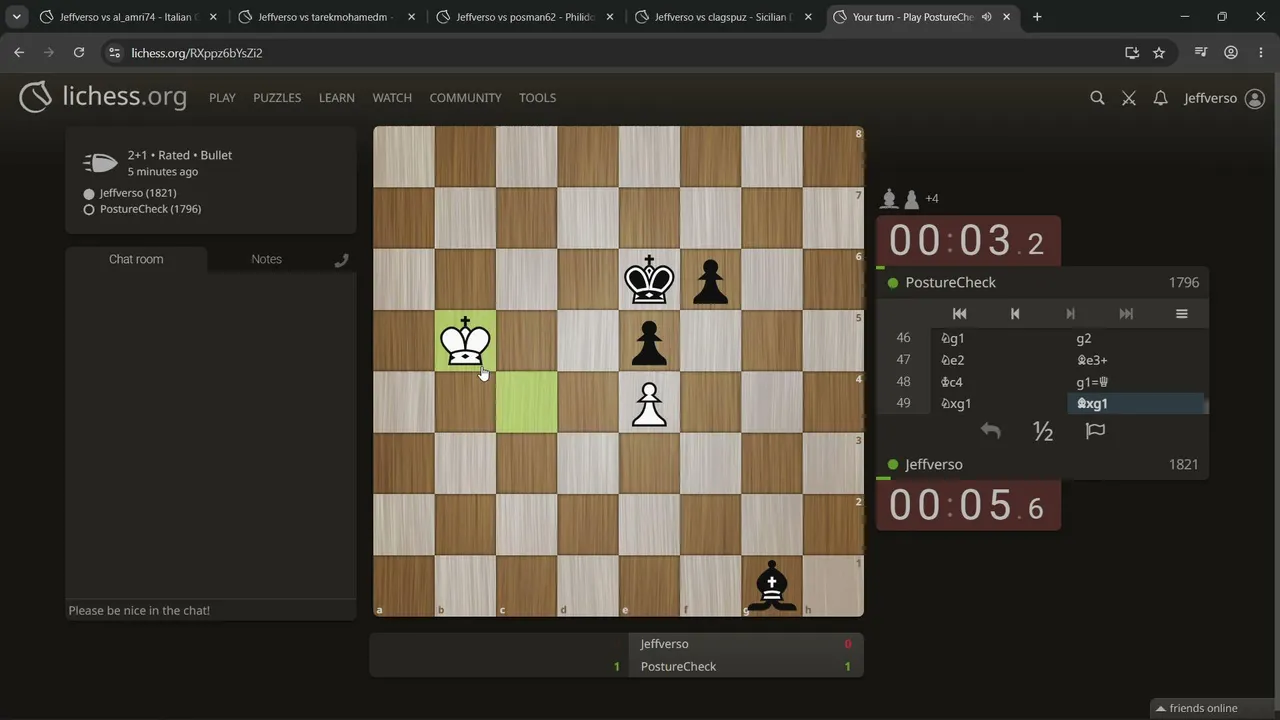Jump to the last move

click(x=1126, y=314)
